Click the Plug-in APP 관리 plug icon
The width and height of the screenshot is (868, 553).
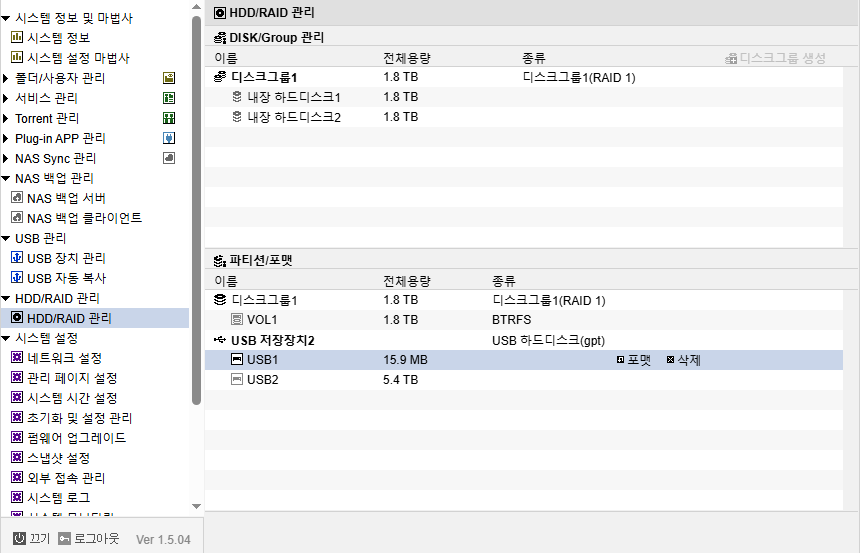click(169, 138)
